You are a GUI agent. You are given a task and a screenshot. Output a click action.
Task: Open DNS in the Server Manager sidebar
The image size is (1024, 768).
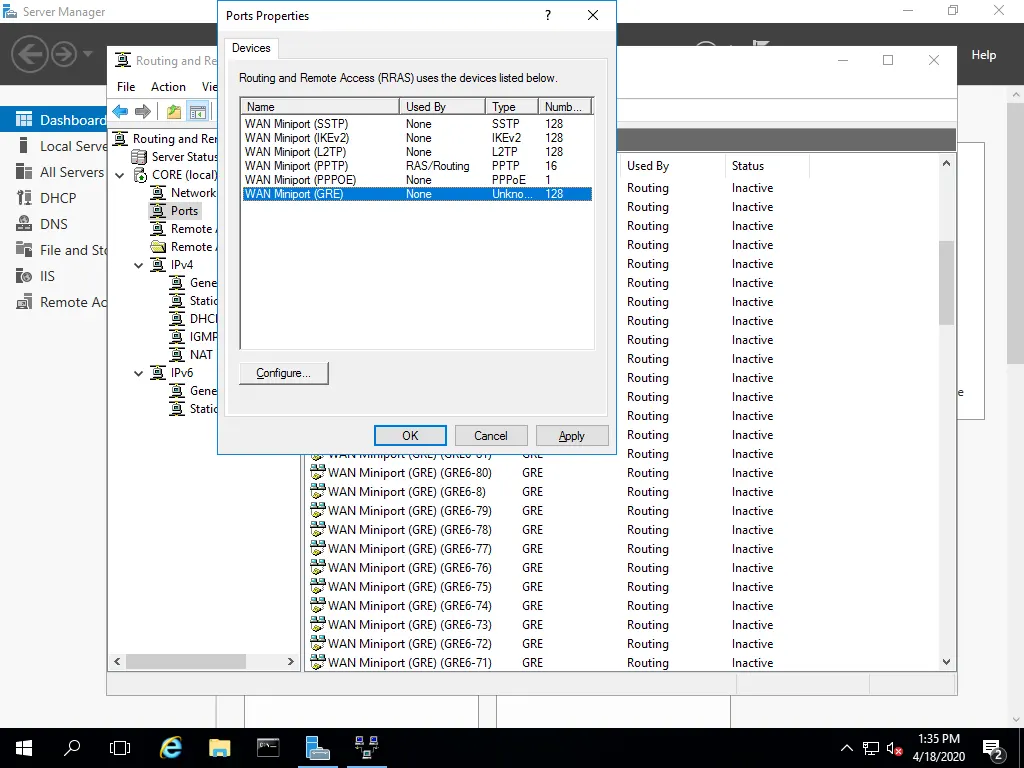click(54, 224)
